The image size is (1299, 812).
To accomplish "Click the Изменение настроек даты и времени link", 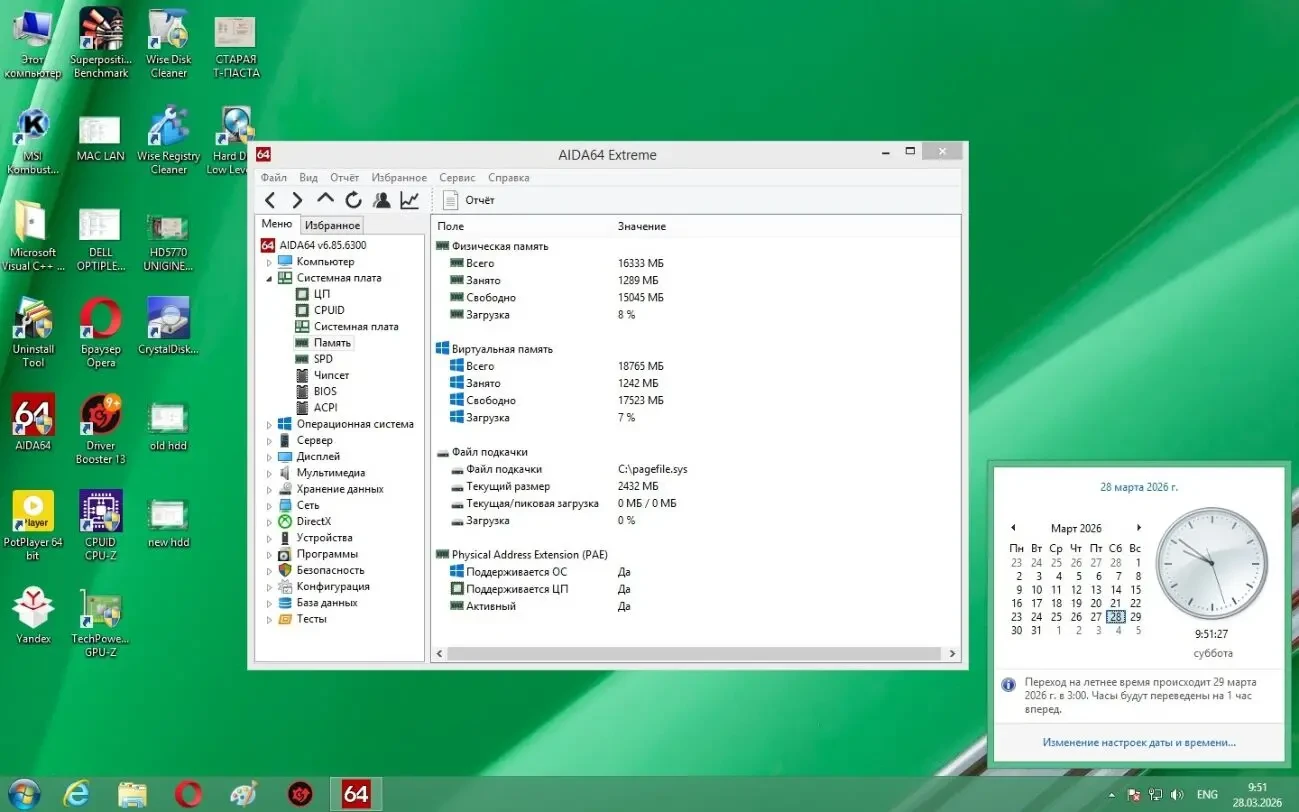I will point(1138,741).
